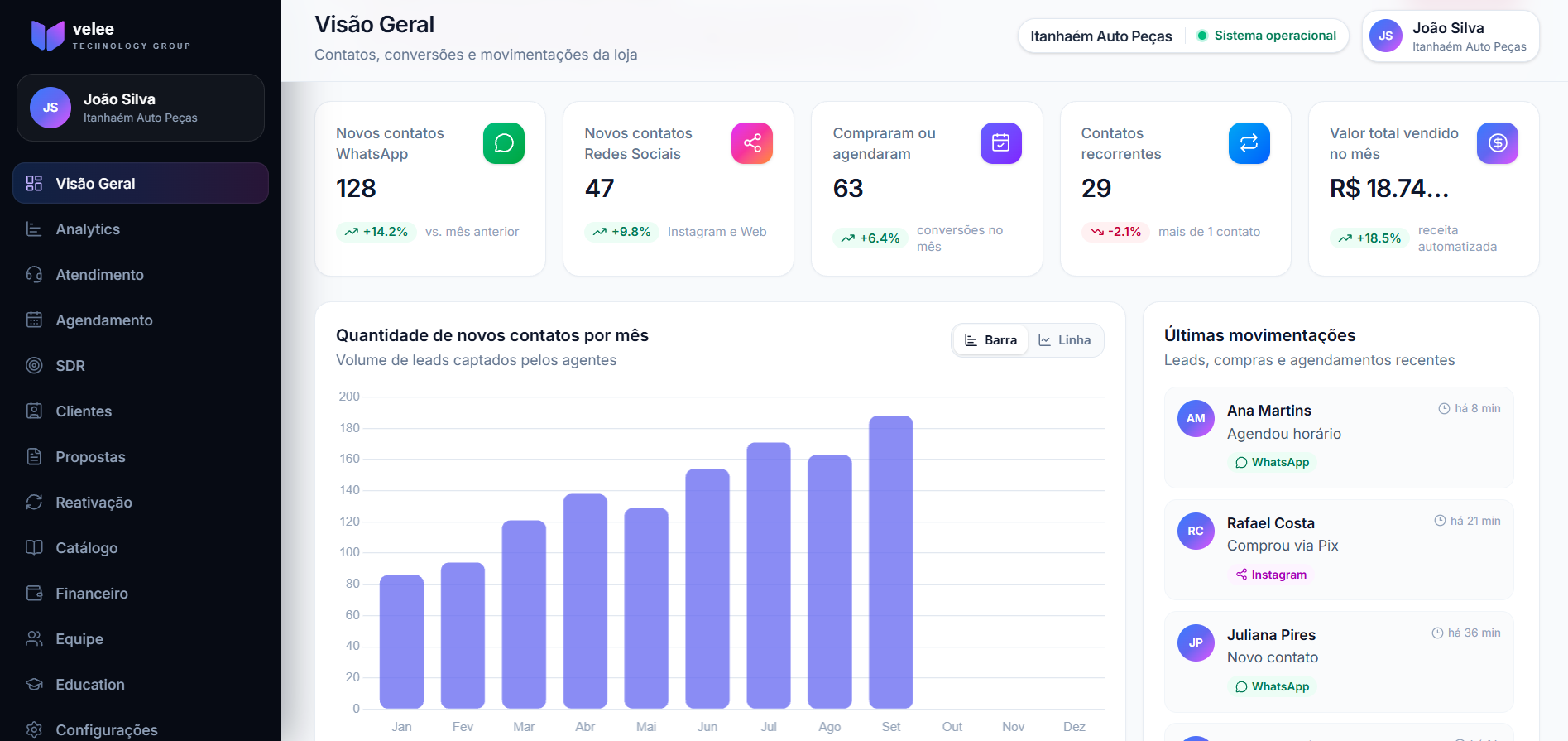The width and height of the screenshot is (1568, 741).
Task: Click the -2.1% decline badge
Action: [1115, 232]
